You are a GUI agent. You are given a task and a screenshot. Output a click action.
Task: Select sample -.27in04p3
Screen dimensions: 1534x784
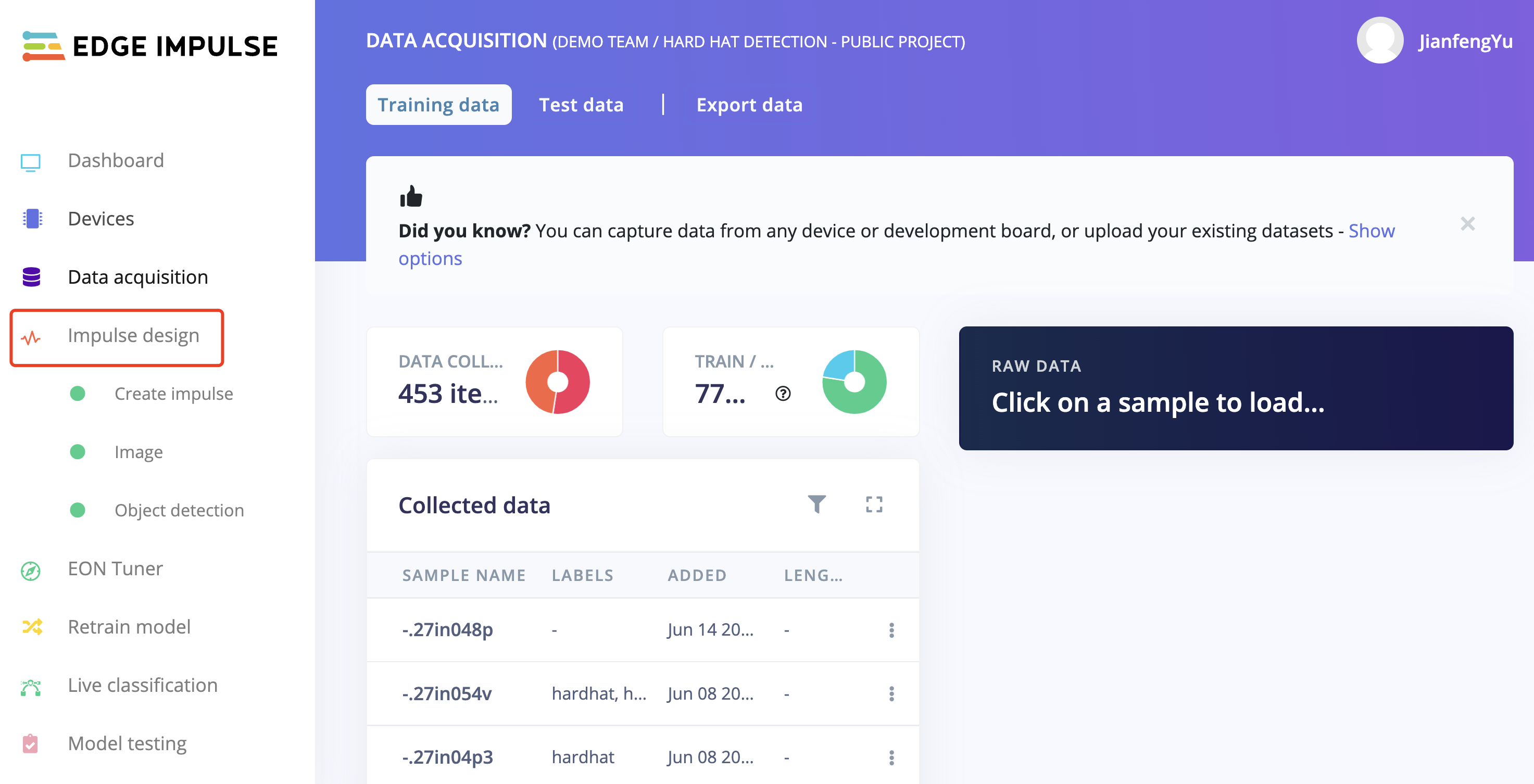click(448, 757)
